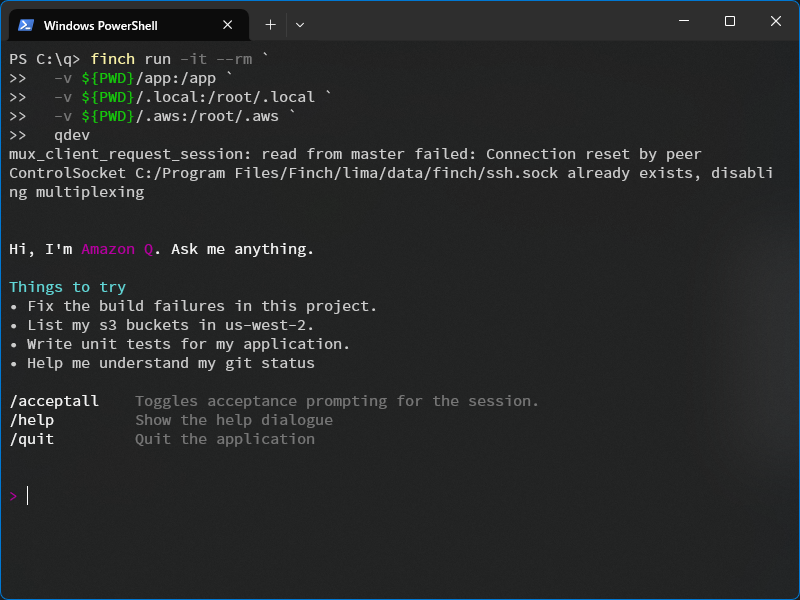Select the Windows PowerShell tab

coord(120,24)
